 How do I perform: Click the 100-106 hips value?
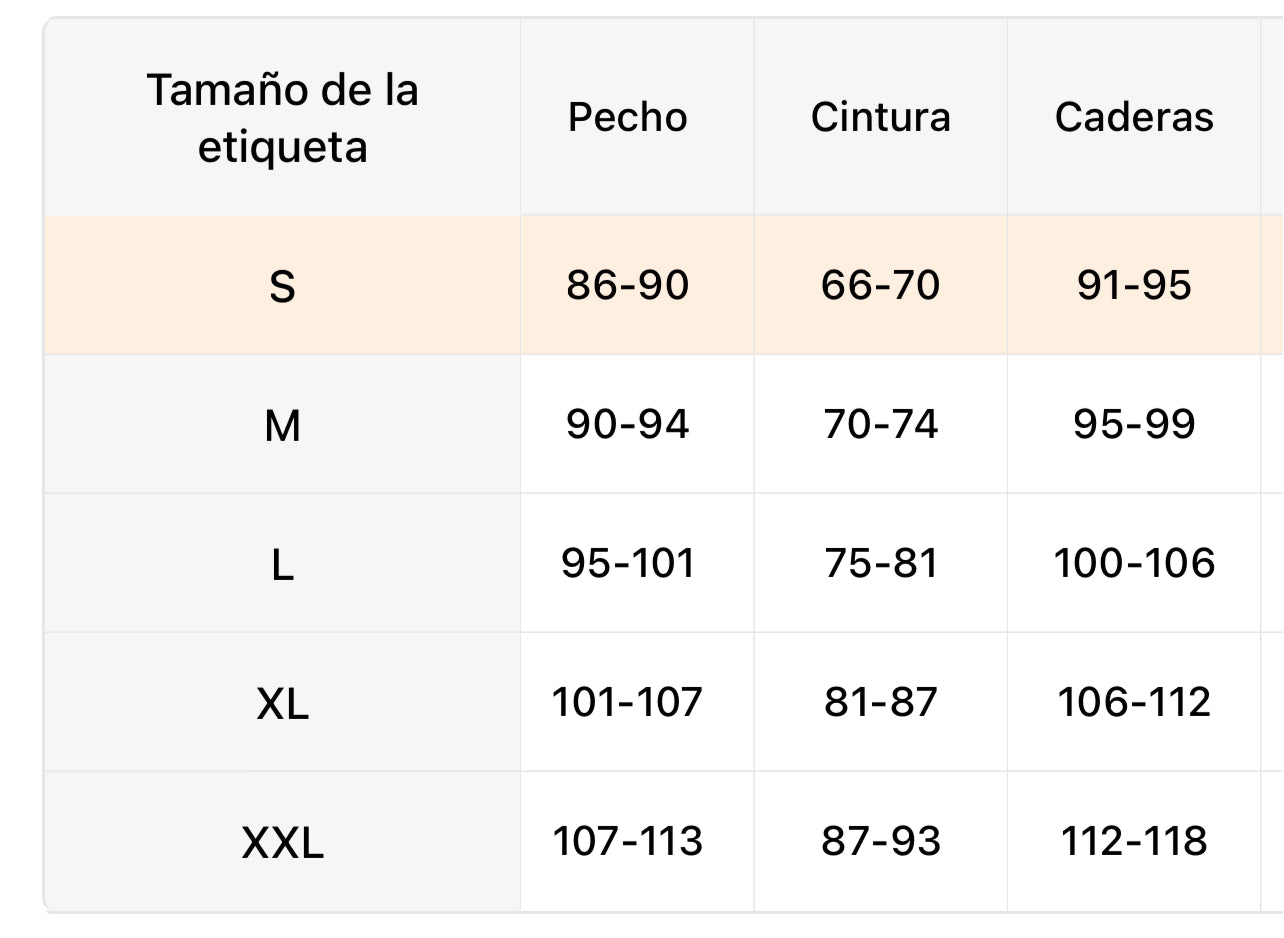pos(1134,564)
